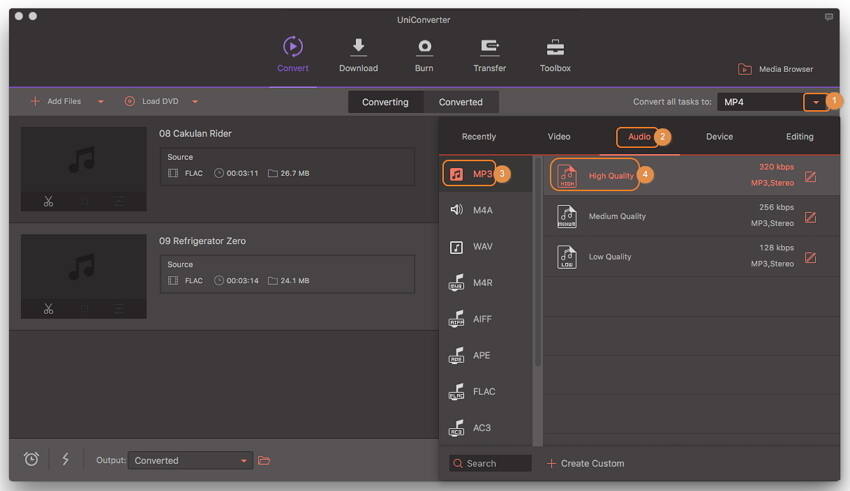Switch to the Converted tab
This screenshot has height=491, width=850.
click(461, 102)
